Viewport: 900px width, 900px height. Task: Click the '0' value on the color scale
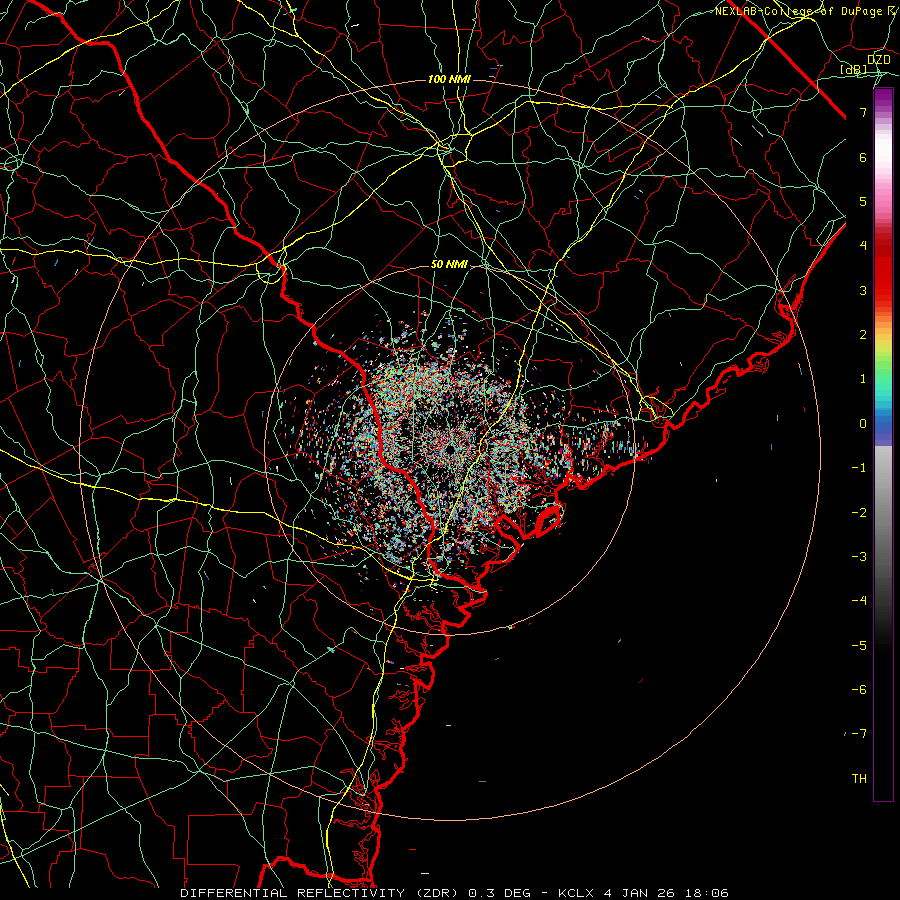(x=863, y=424)
